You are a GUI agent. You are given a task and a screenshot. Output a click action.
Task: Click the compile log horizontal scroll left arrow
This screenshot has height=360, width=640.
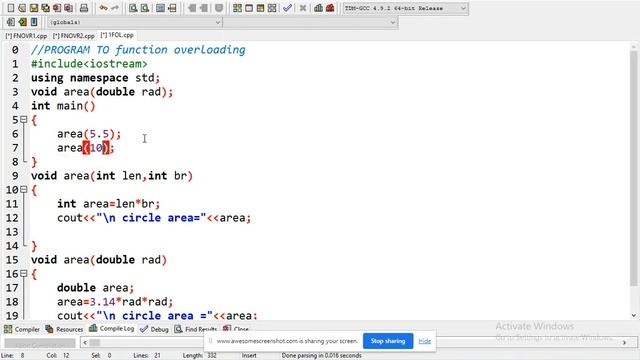point(85,342)
